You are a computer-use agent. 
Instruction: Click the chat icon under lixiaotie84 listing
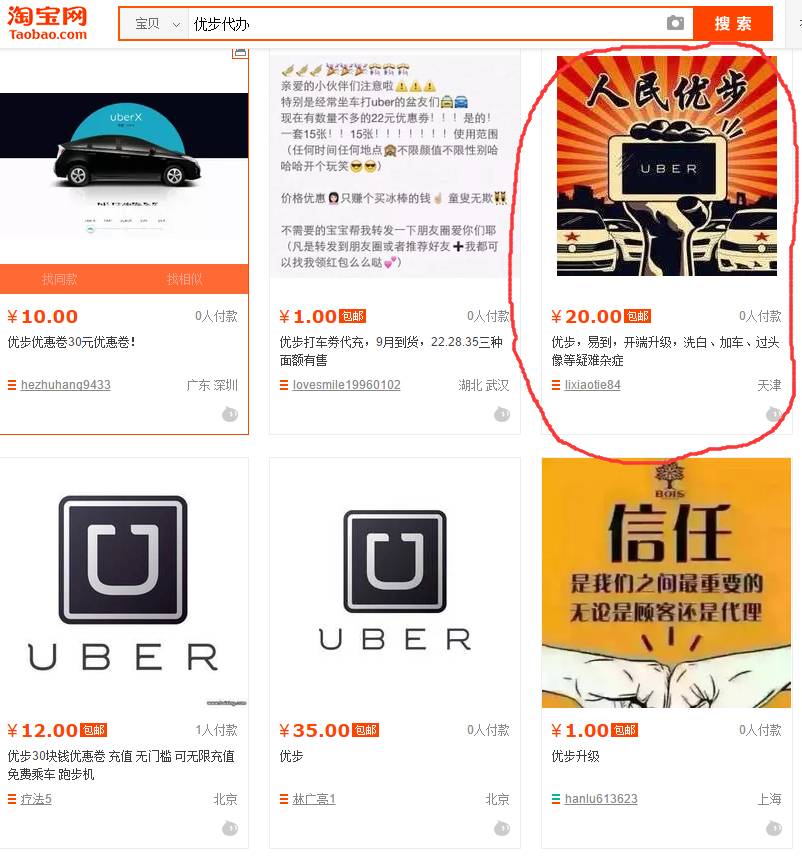774,414
